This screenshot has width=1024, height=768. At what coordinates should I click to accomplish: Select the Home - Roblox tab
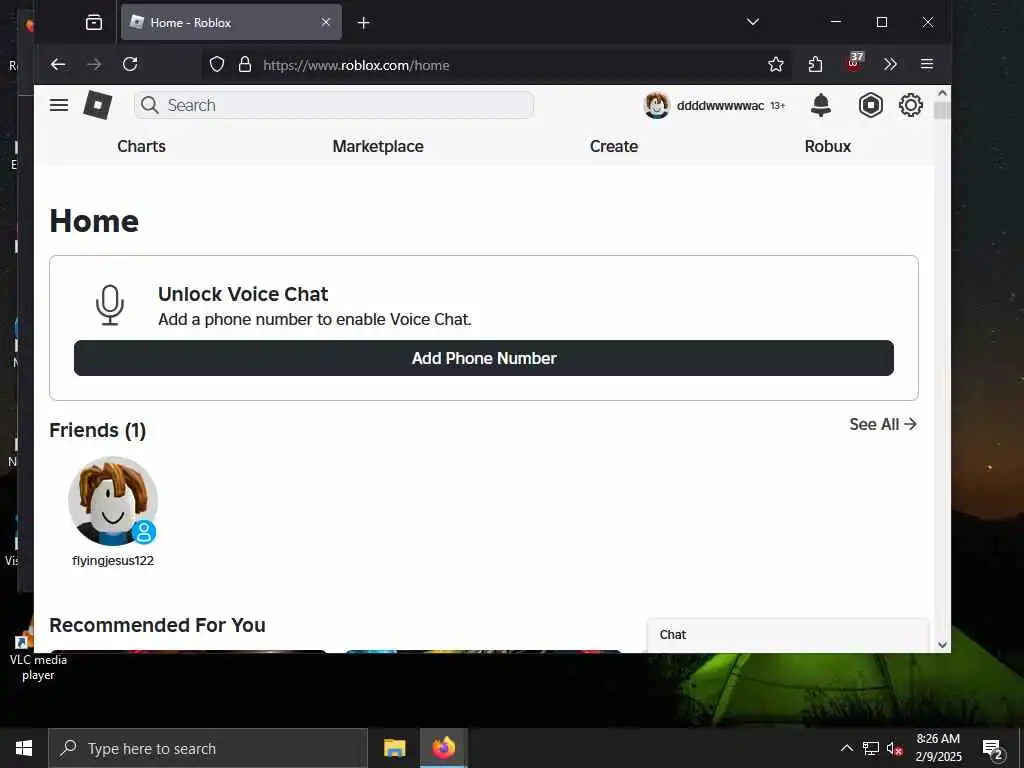coord(231,22)
